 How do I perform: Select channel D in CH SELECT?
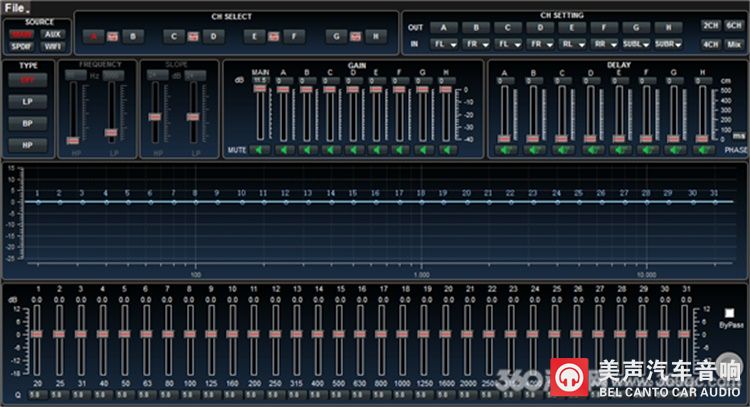213,36
